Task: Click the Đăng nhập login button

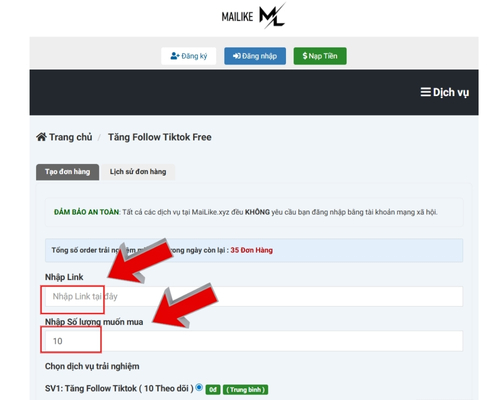Action: (x=255, y=56)
